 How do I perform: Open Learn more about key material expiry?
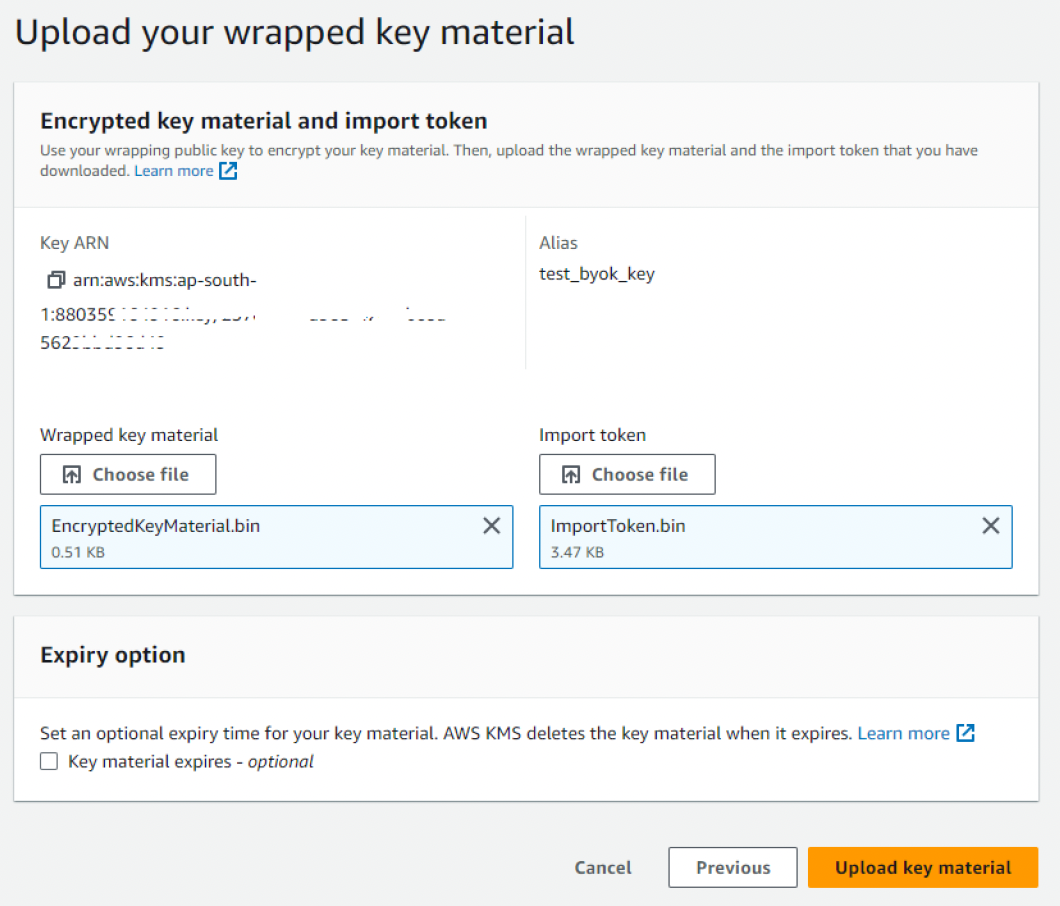pos(901,733)
